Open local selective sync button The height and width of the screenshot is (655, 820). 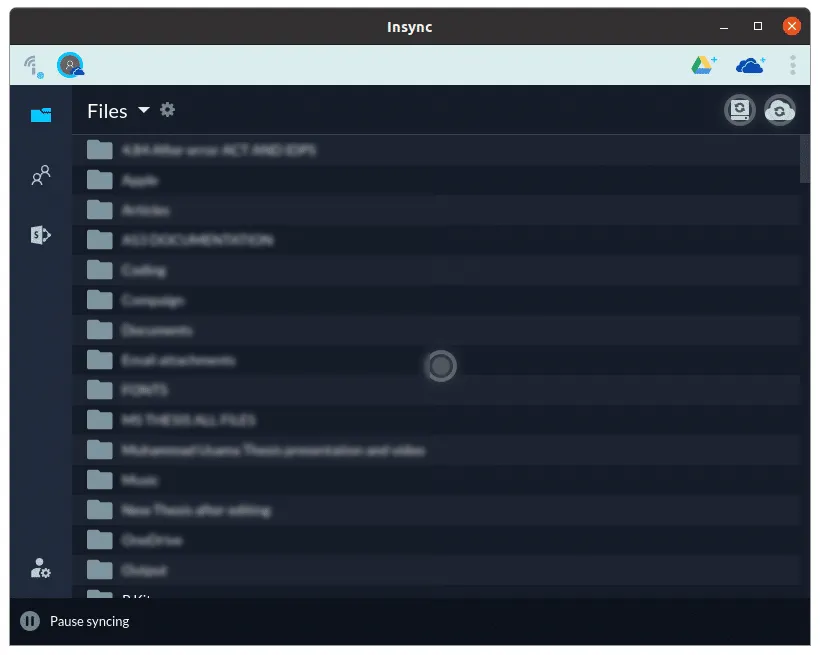pos(740,110)
